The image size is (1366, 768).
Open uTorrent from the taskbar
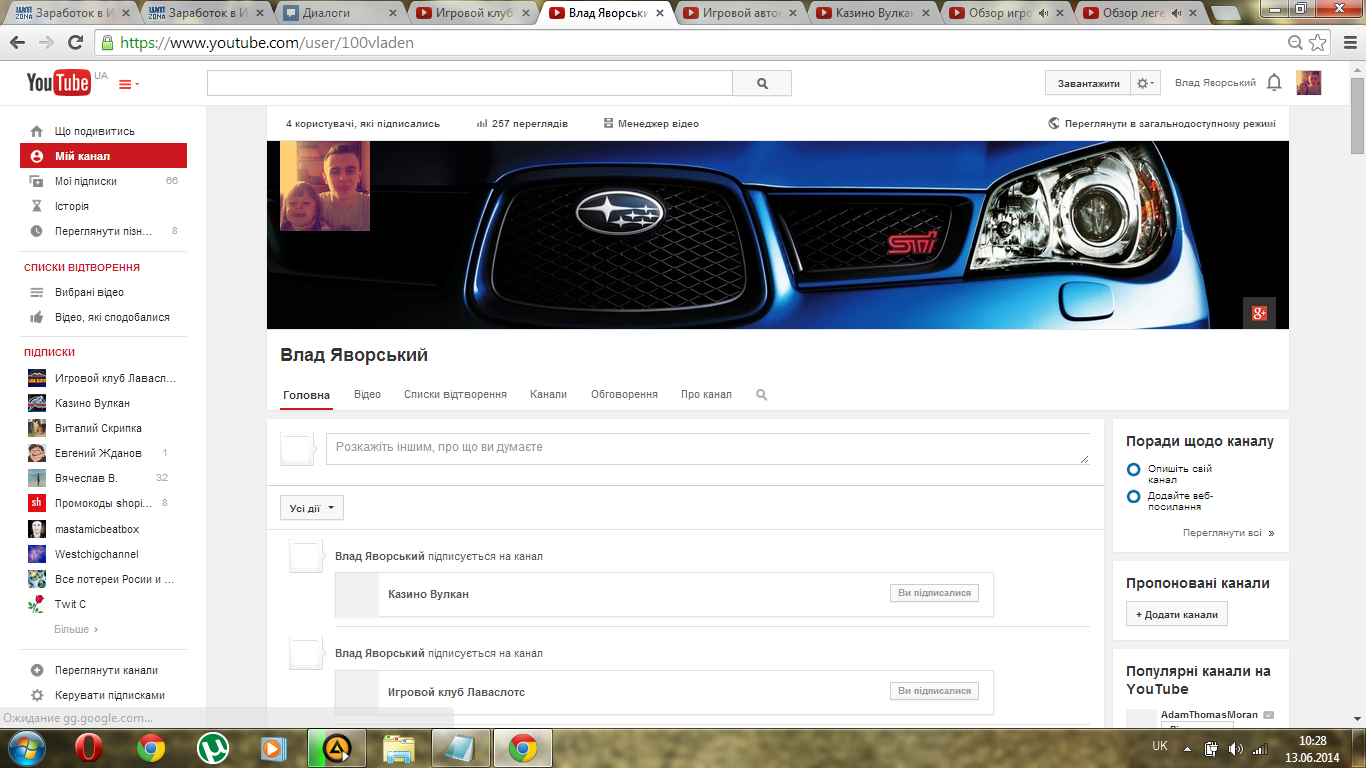pos(211,748)
